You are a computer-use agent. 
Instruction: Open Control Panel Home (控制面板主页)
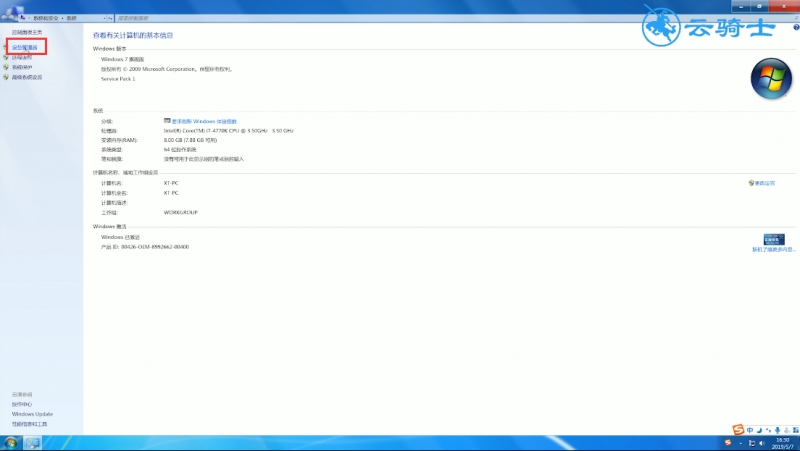(x=27, y=32)
